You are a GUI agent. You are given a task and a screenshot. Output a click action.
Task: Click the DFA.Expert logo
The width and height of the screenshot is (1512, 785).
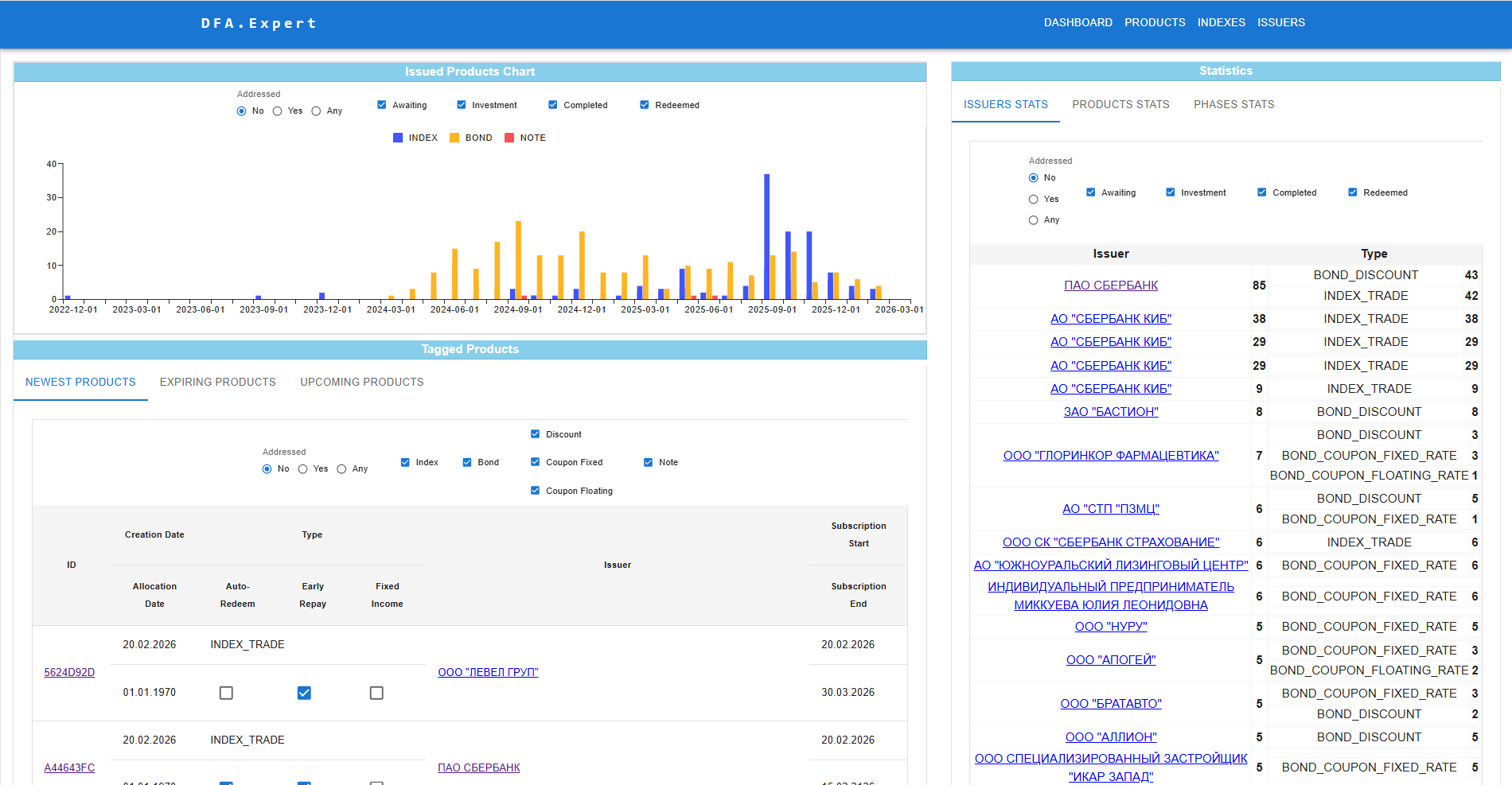tap(259, 23)
